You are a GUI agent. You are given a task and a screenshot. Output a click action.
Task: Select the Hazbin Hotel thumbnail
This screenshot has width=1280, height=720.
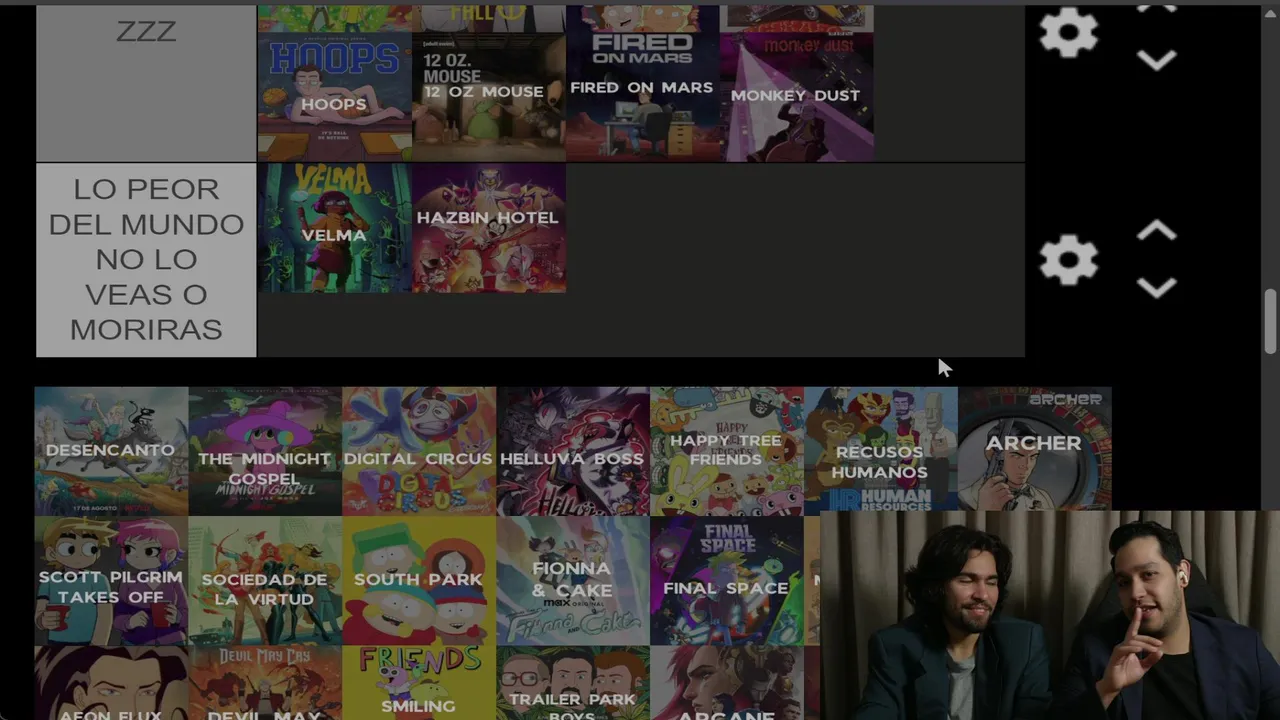[489, 228]
